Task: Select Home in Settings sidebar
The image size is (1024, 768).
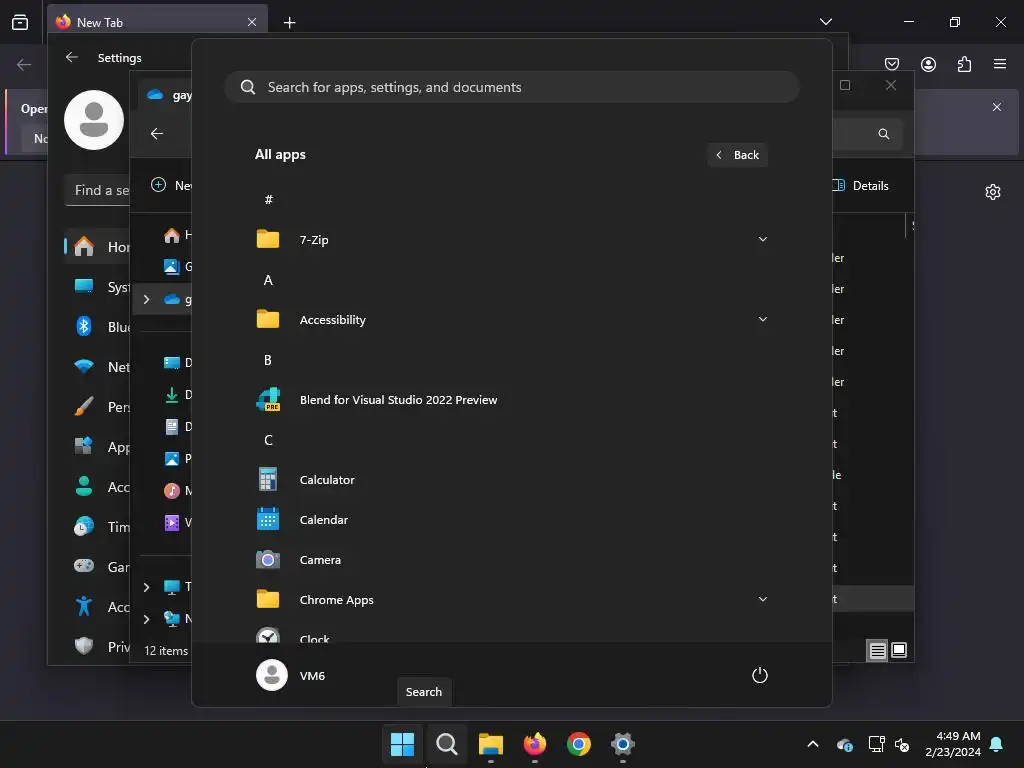Action: point(98,247)
